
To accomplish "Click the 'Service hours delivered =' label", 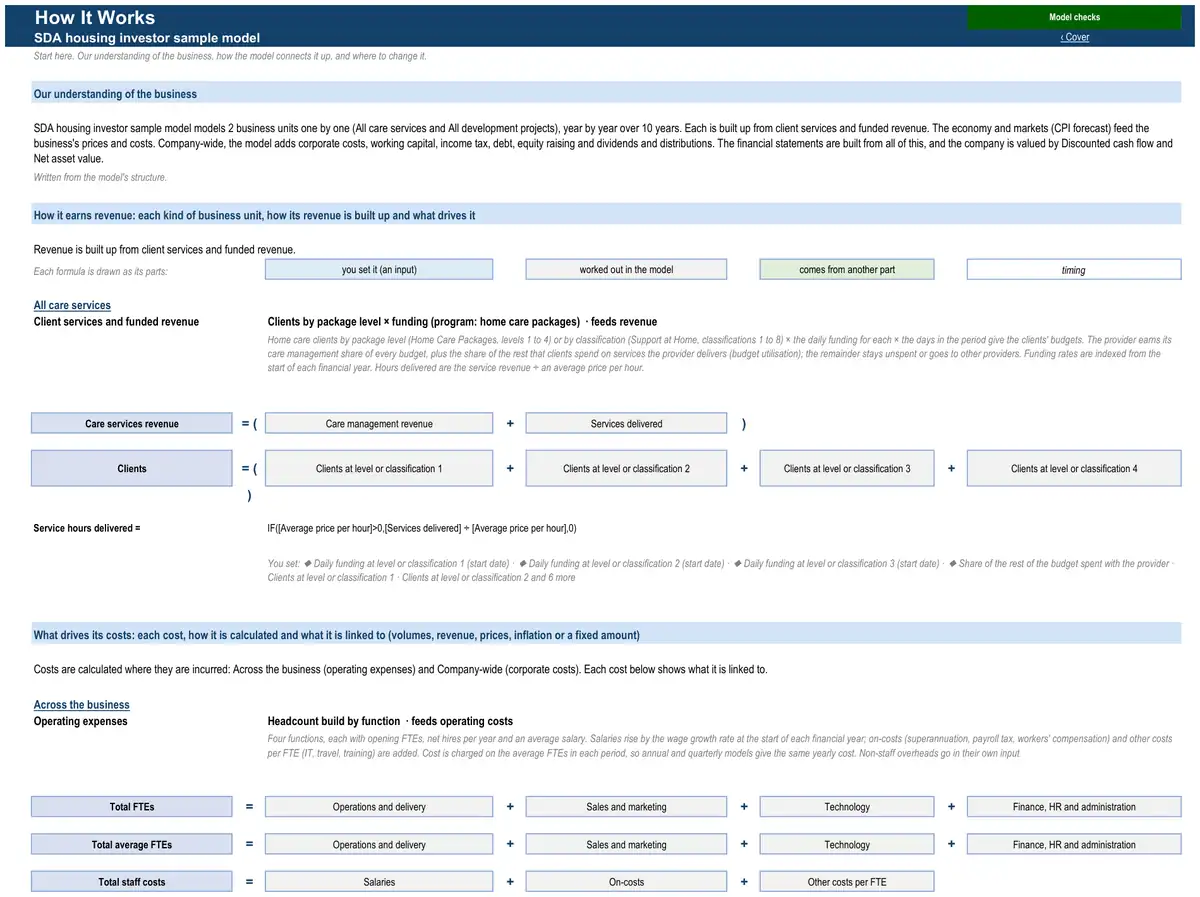I will pyautogui.click(x=87, y=528).
